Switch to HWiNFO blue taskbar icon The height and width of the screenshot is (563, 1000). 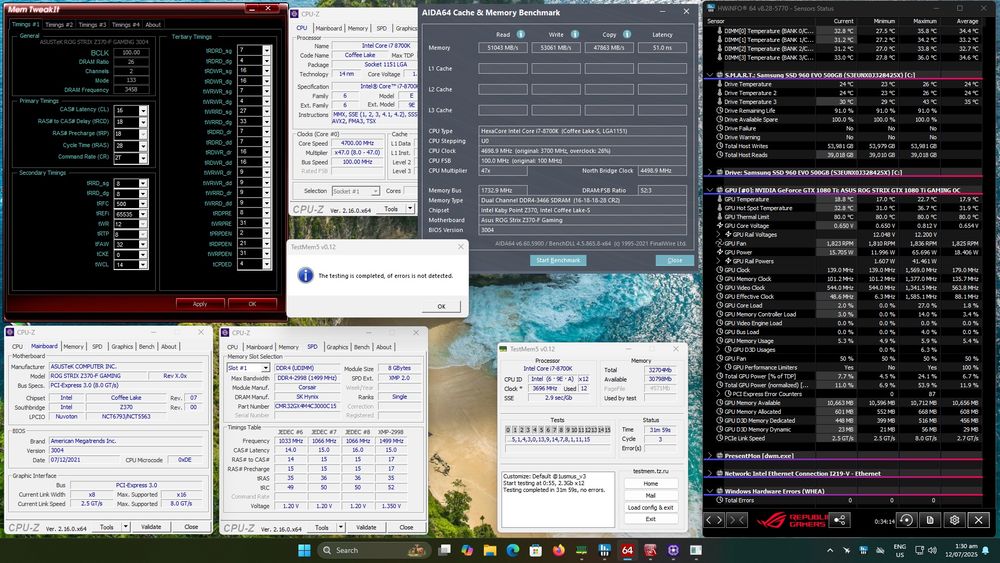click(605, 550)
